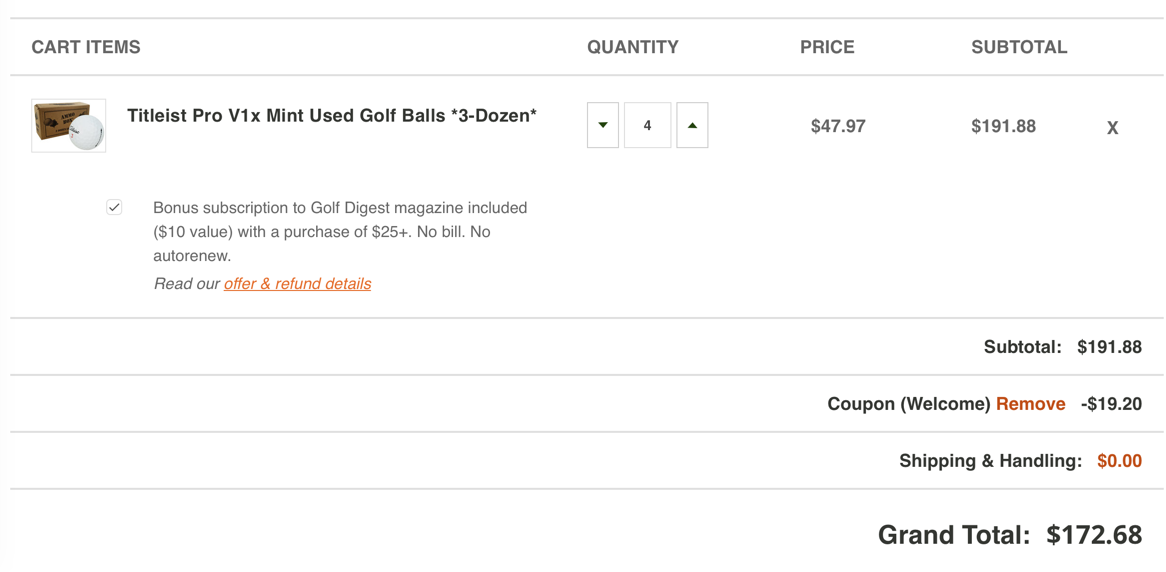Click the $47.97 unit price

pos(838,127)
